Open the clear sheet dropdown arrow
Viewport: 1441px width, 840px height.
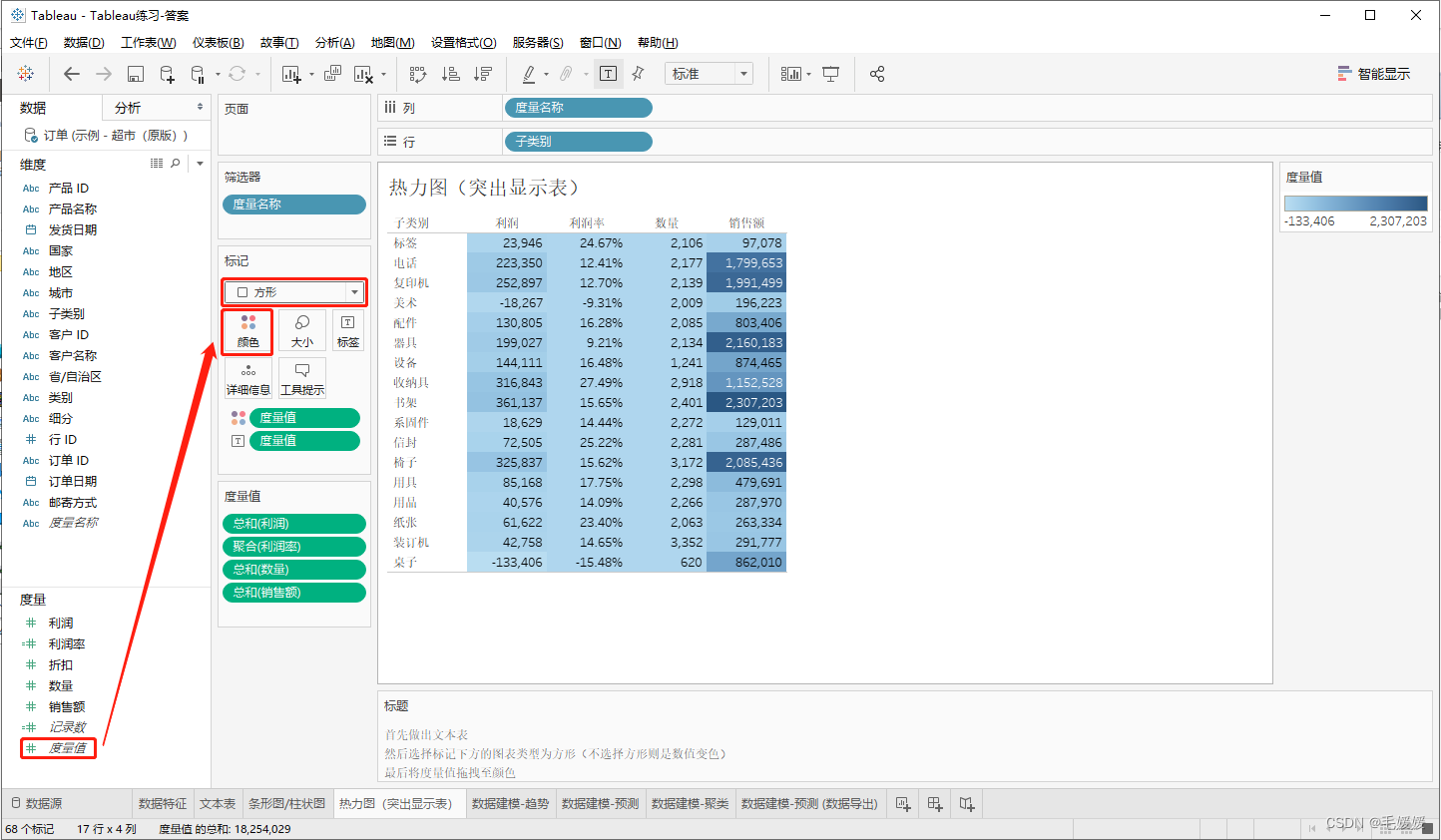pyautogui.click(x=383, y=74)
